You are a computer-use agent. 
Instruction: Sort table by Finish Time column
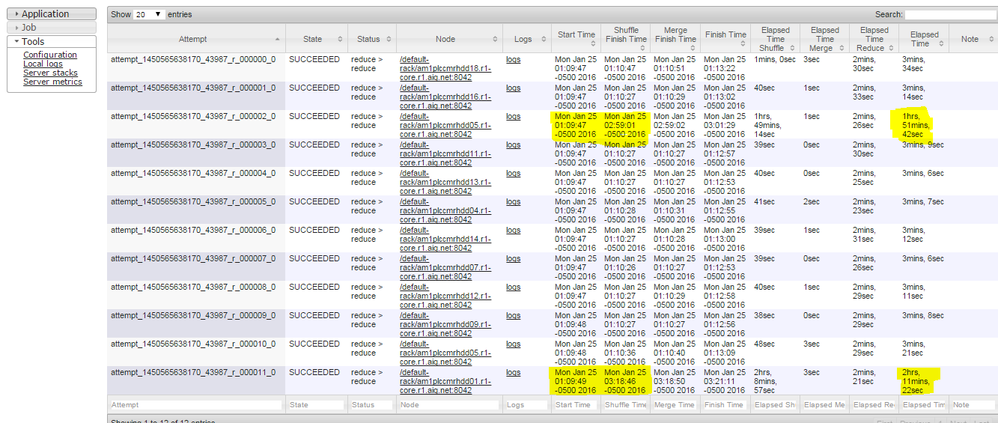725,39
